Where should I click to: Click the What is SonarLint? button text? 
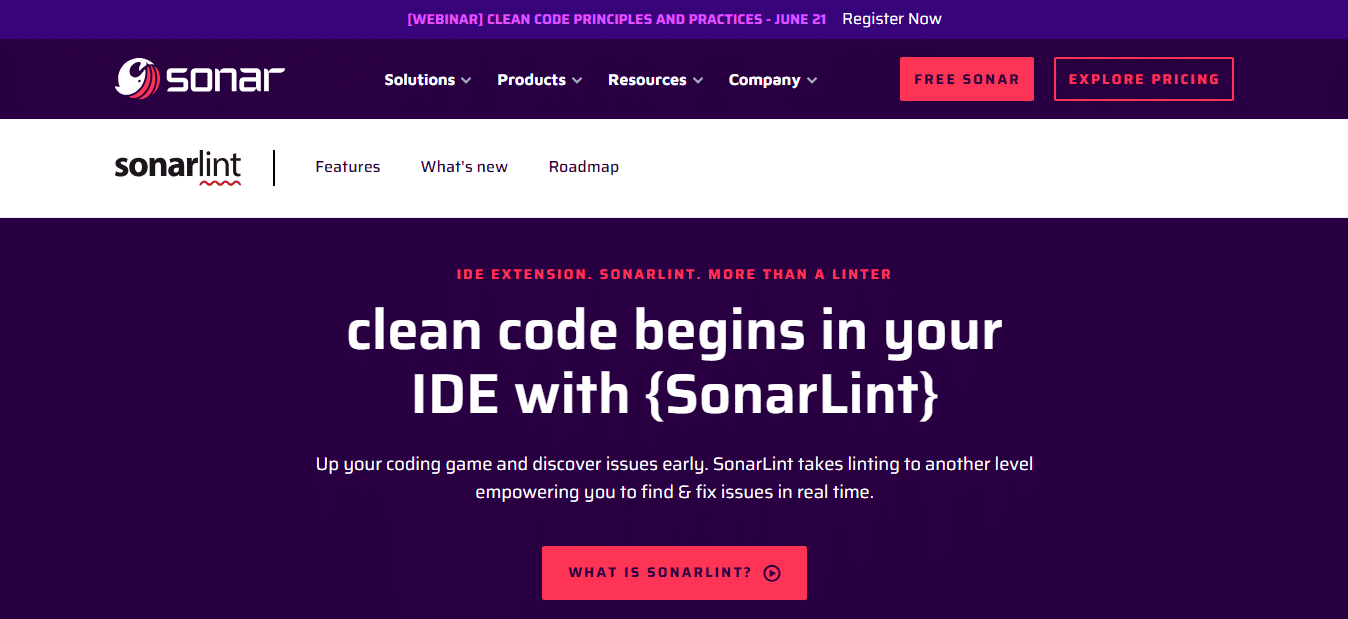click(660, 573)
